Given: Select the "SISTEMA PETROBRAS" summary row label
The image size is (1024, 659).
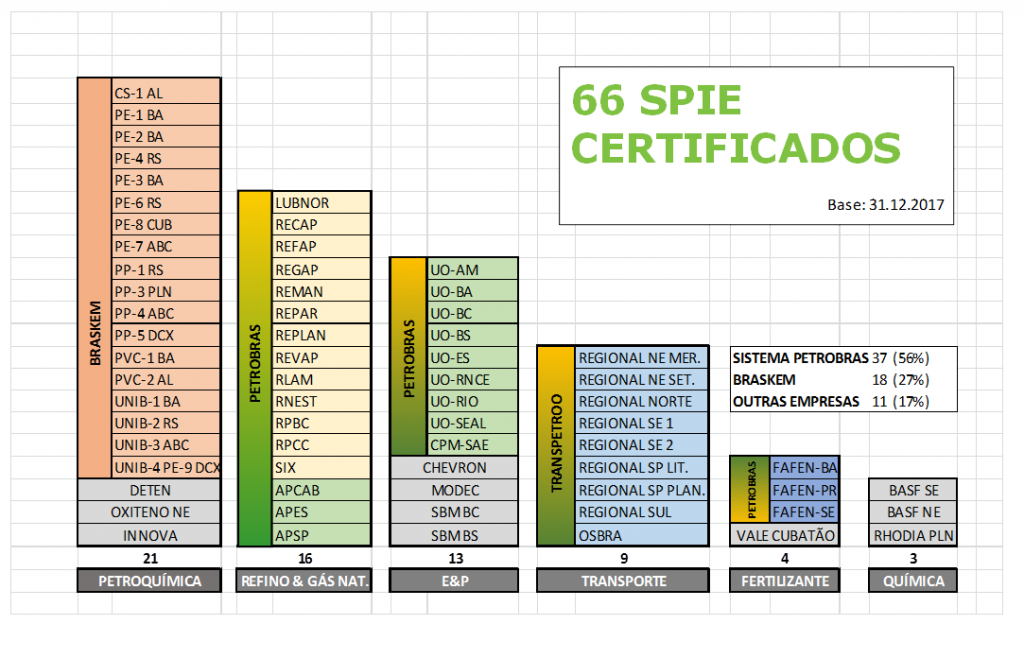Looking at the screenshot, I should coord(800,358).
